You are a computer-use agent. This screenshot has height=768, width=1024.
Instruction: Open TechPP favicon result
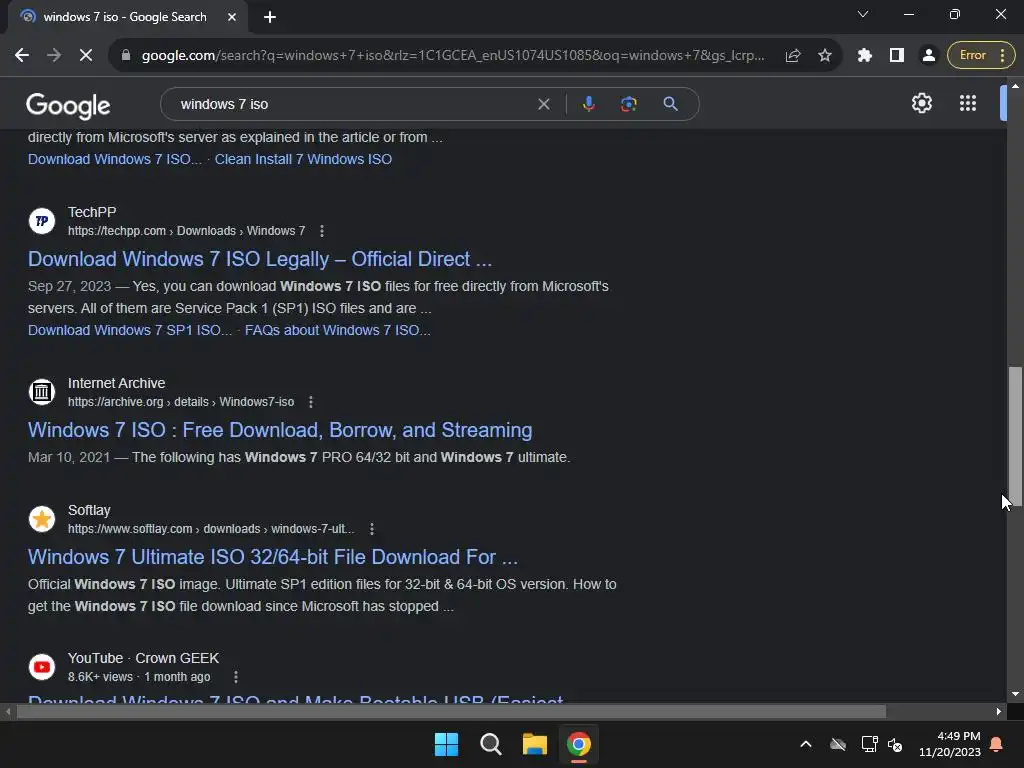pos(42,221)
